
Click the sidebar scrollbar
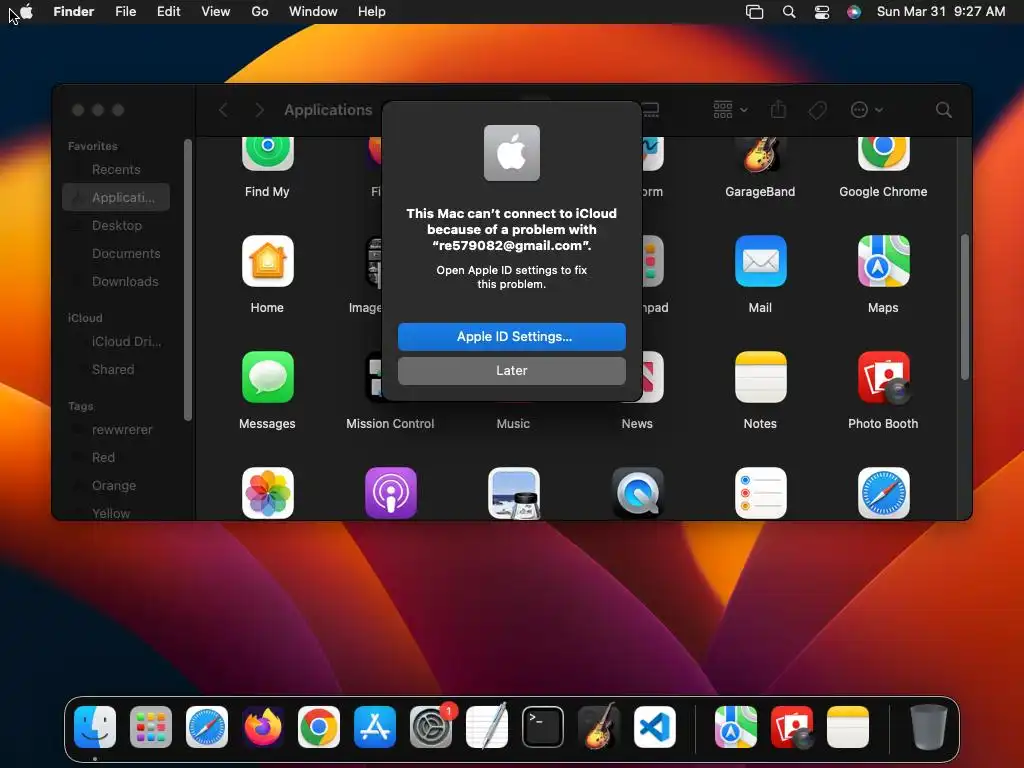coord(188,280)
